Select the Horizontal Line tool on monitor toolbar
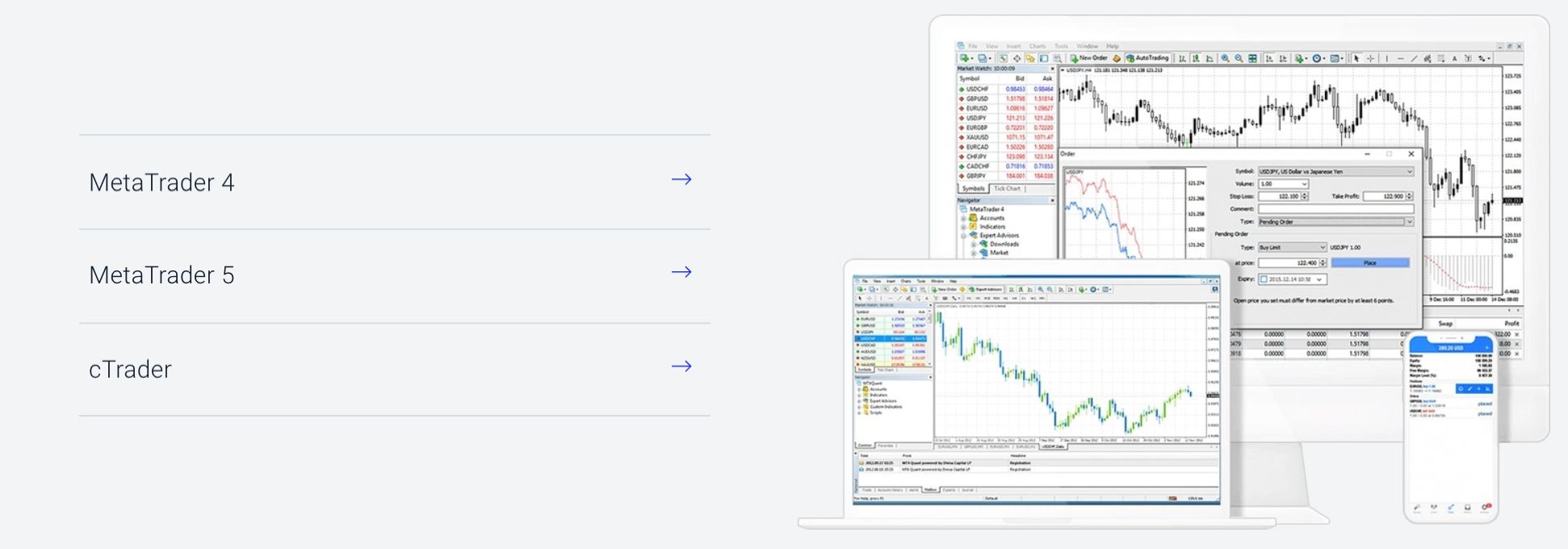The image size is (1568, 549). coord(1401,58)
